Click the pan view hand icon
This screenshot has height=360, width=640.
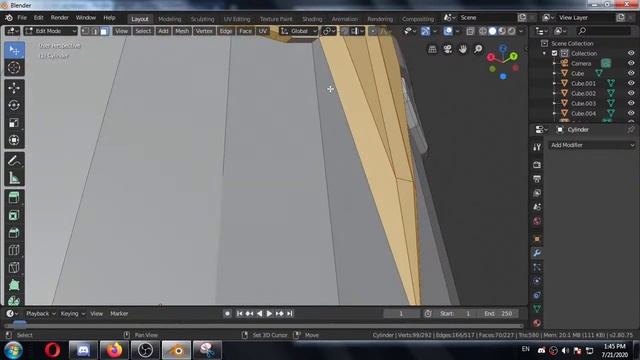click(x=462, y=49)
